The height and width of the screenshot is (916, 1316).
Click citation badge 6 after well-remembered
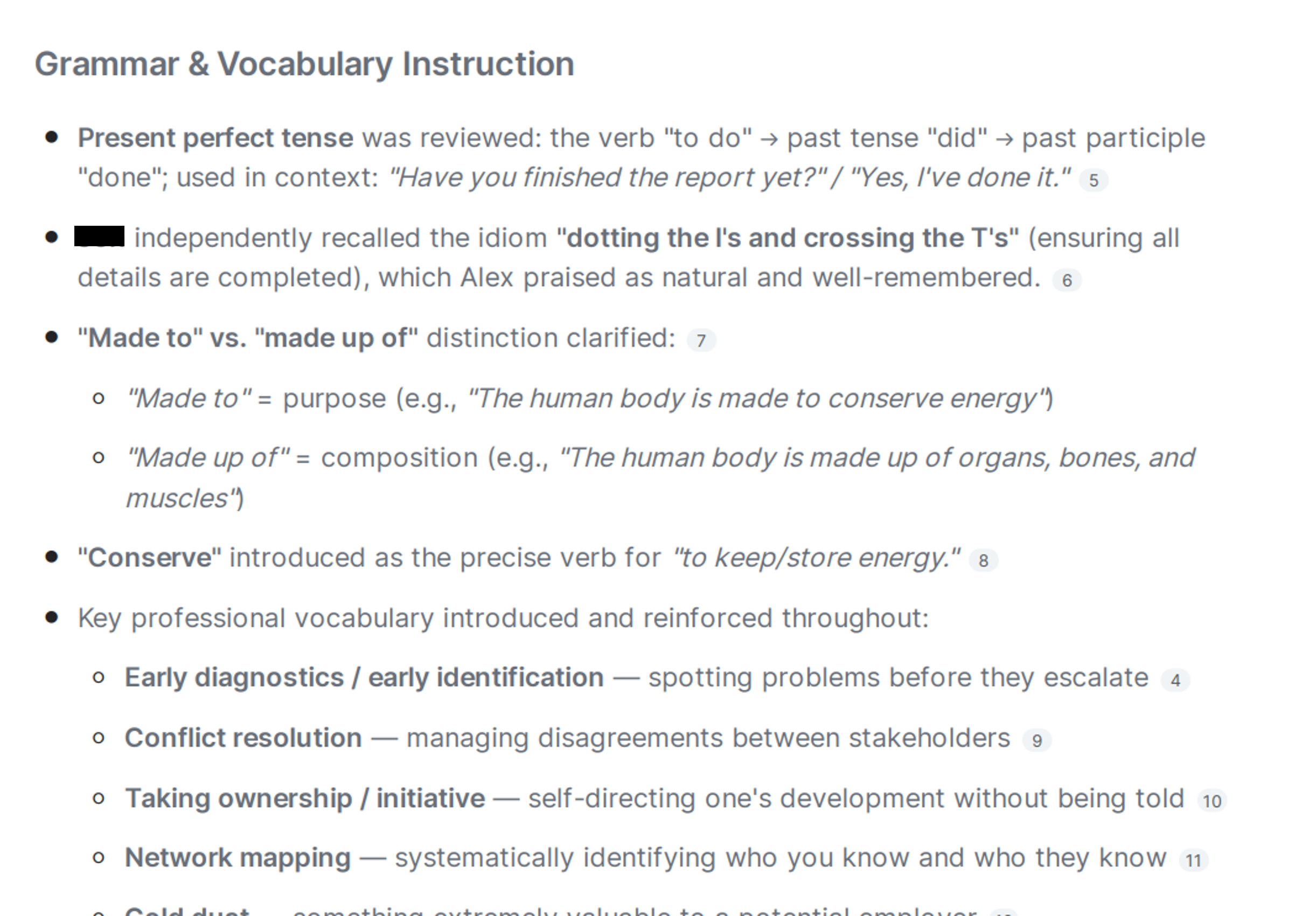click(1067, 280)
